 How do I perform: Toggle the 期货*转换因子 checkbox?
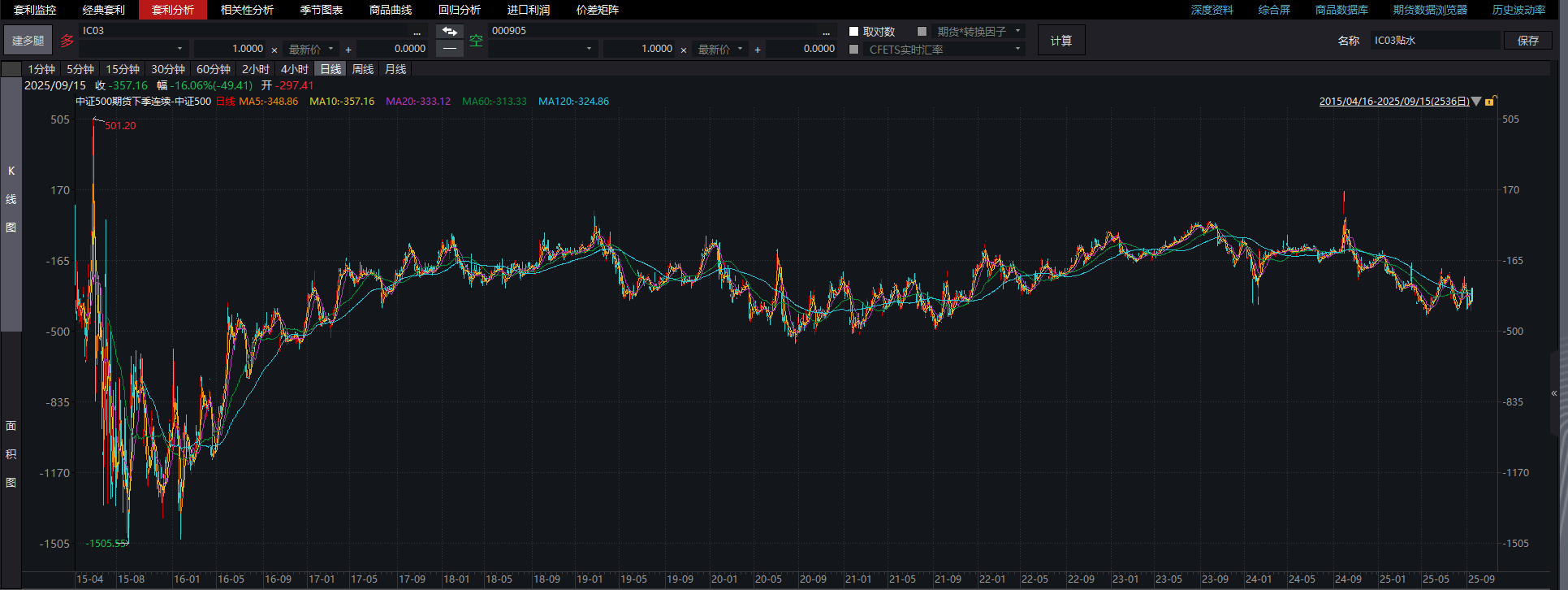pos(922,32)
